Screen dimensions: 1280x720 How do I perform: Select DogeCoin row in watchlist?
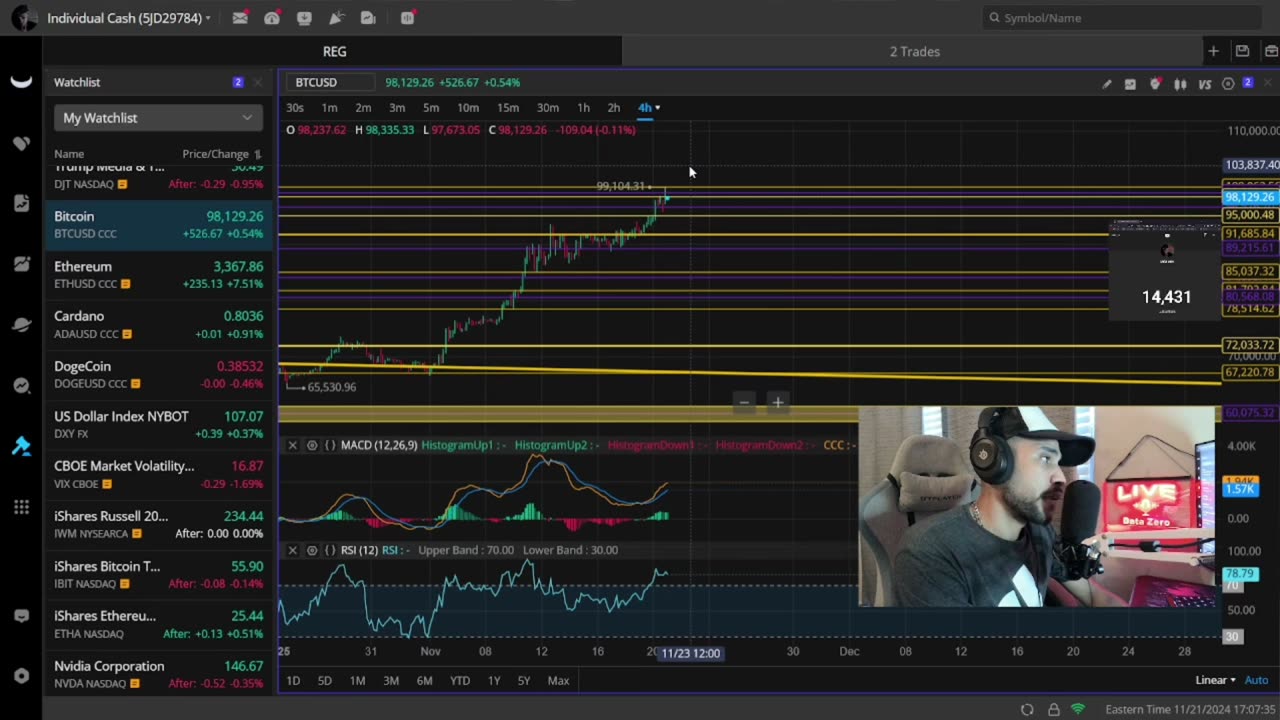(x=158, y=375)
